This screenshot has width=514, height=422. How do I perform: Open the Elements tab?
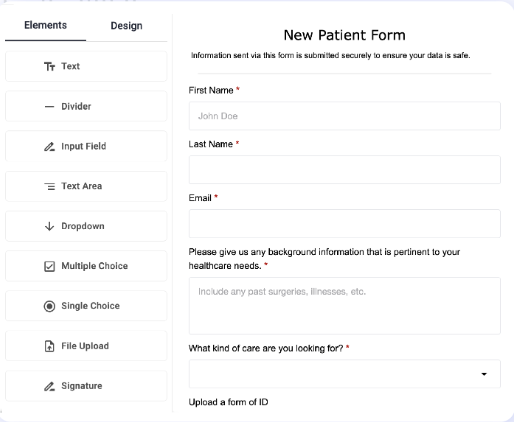coord(45,25)
